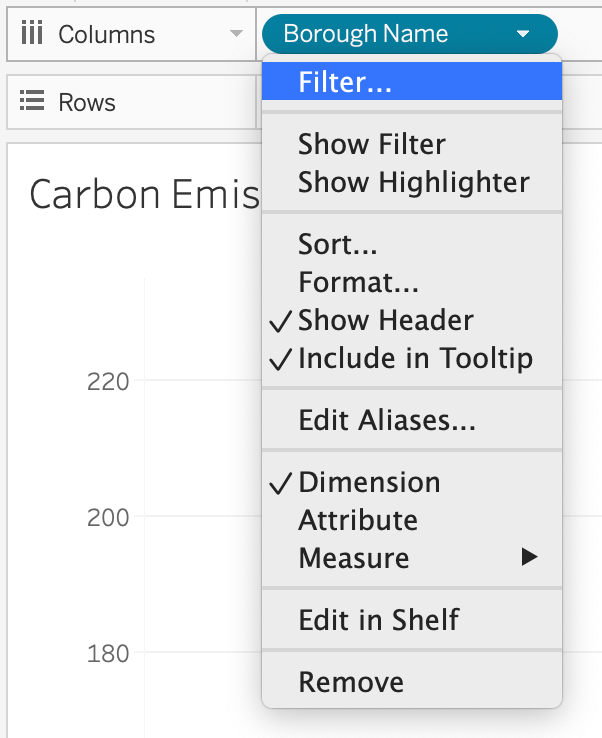This screenshot has height=738, width=602.
Task: Click the Columns shelf icon
Action: pos(32,34)
